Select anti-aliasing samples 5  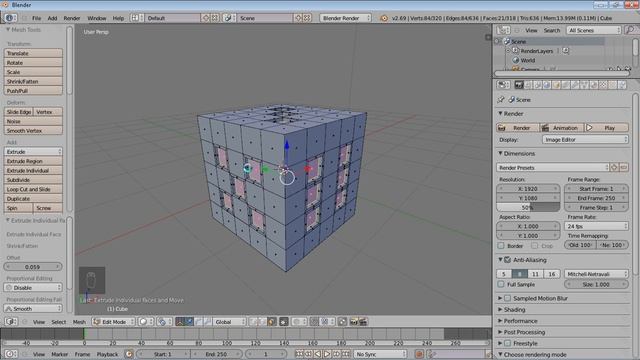504,274
